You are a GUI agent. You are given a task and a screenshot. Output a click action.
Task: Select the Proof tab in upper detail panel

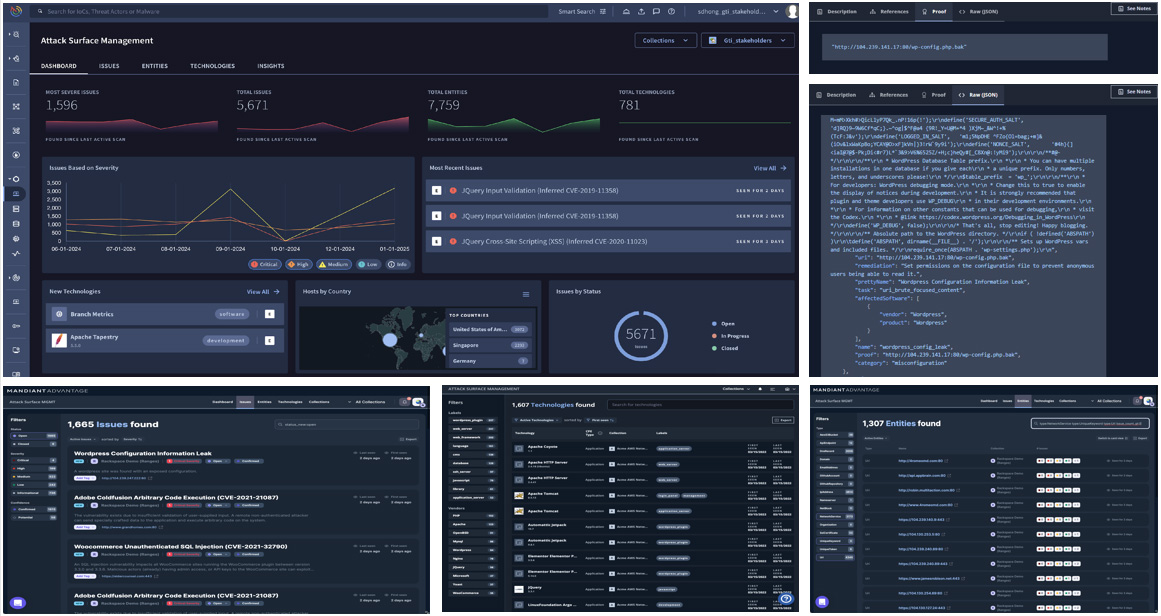coord(934,12)
